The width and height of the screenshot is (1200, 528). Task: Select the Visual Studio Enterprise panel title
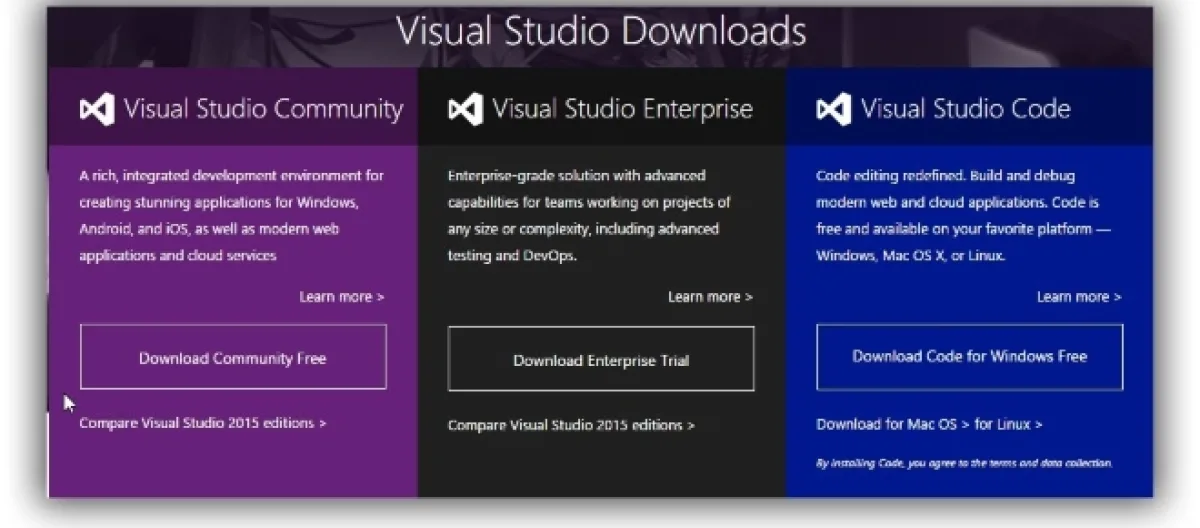[x=622, y=109]
